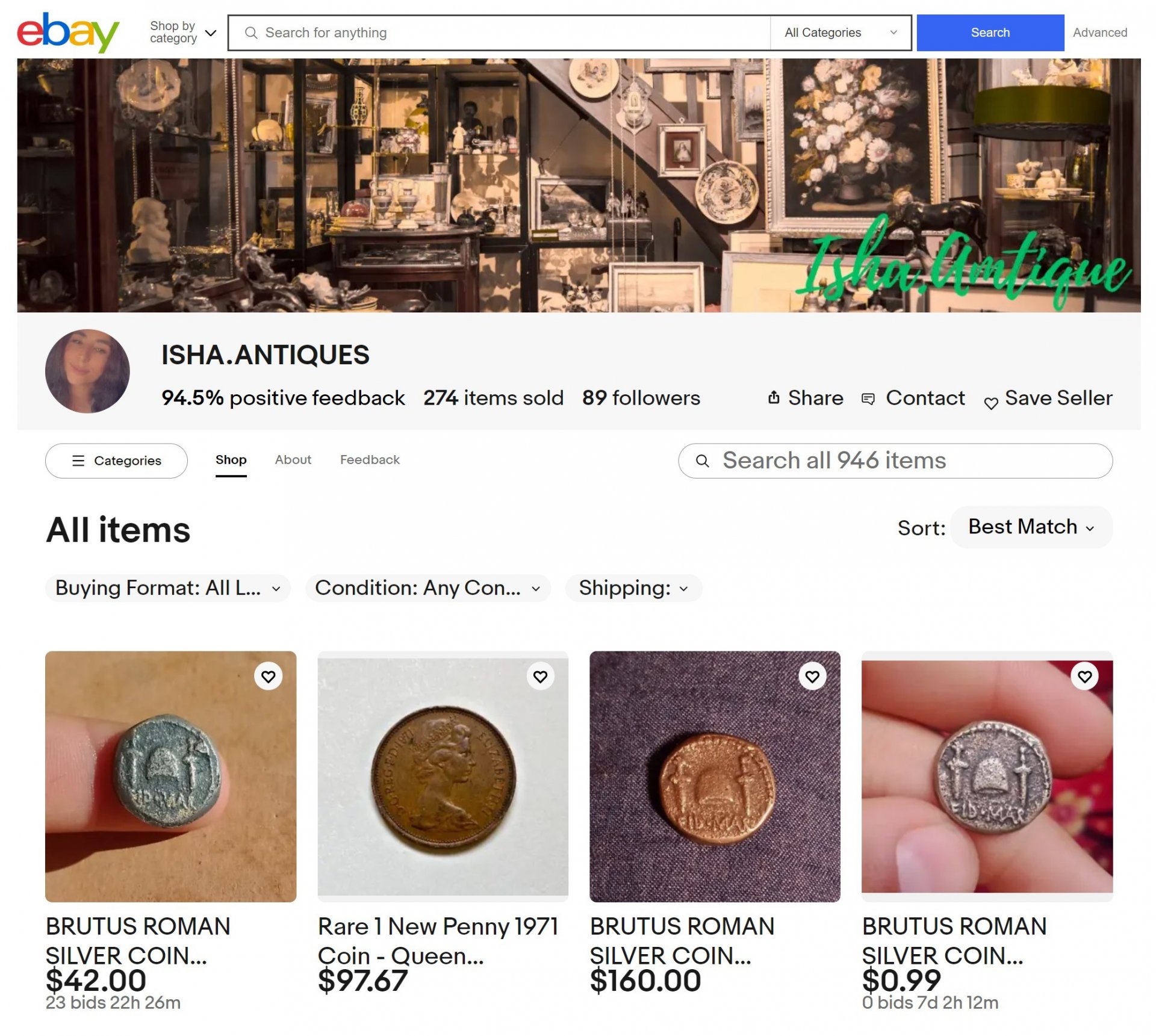Expand the Buying Format filter
1156x1036 pixels.
(167, 588)
